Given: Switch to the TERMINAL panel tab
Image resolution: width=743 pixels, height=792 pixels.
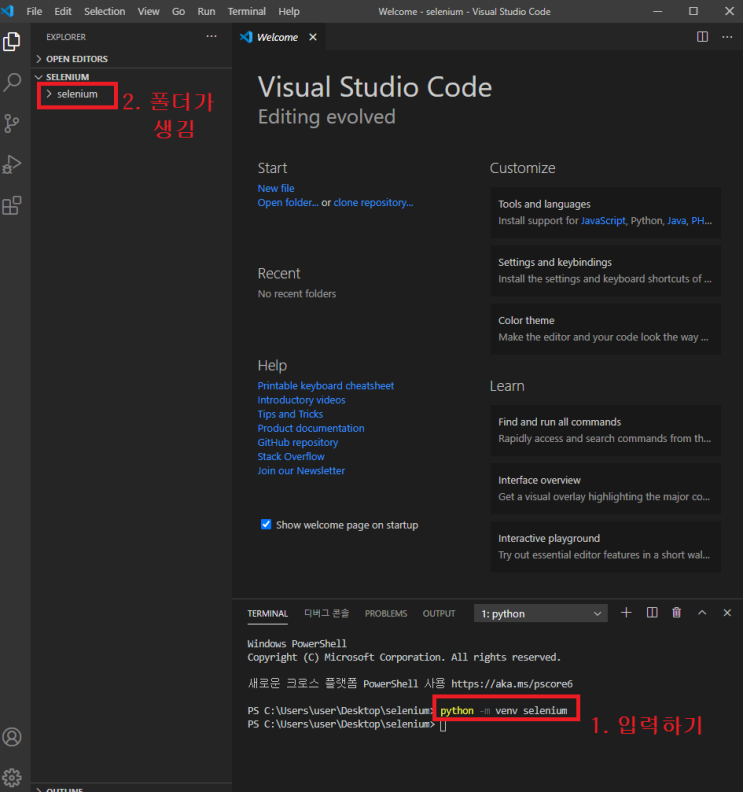Looking at the screenshot, I should point(267,614).
